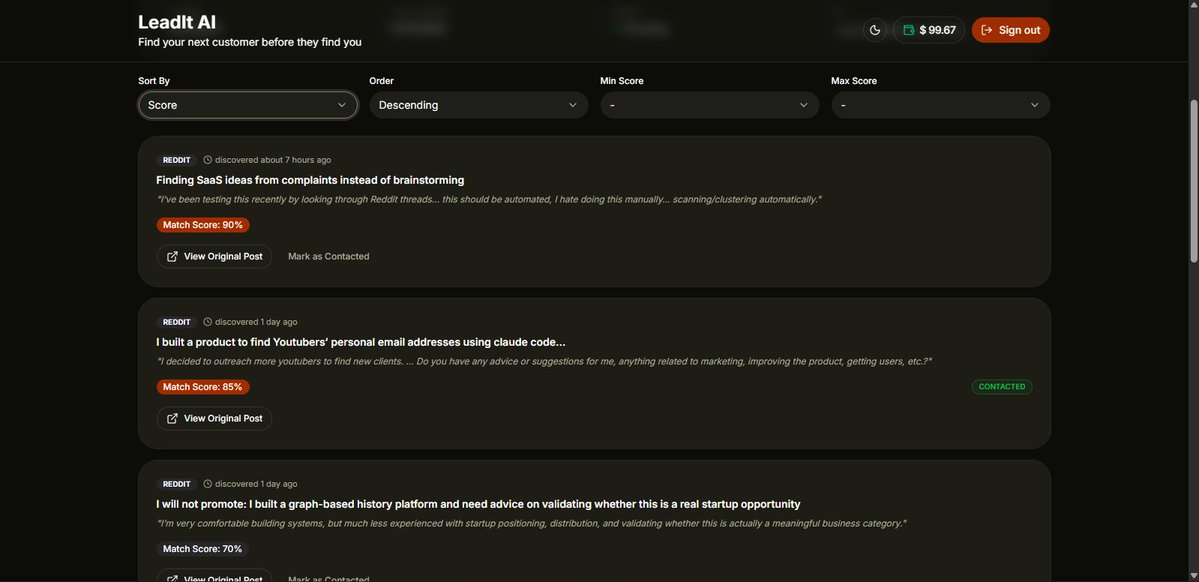This screenshot has width=1199, height=582.
Task: Expand the Max Score dropdown
Action: point(941,105)
